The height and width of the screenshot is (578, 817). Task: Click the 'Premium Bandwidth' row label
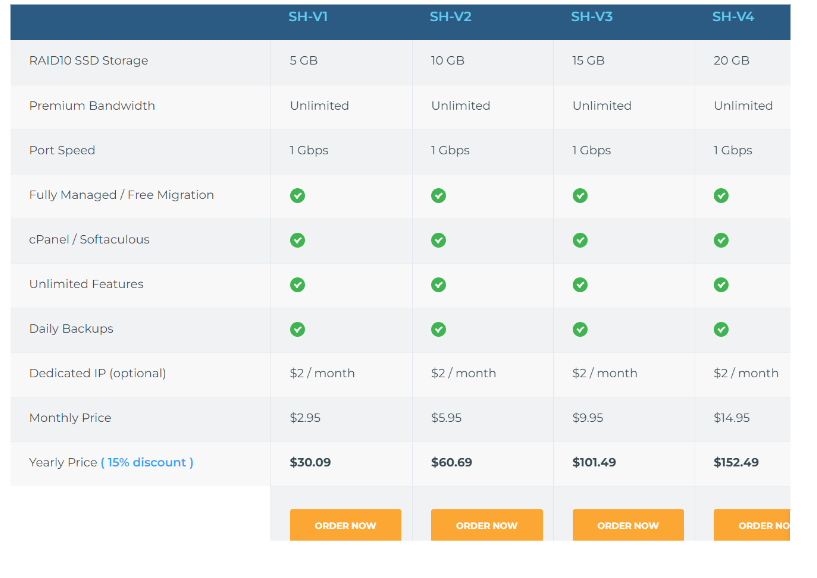click(92, 105)
